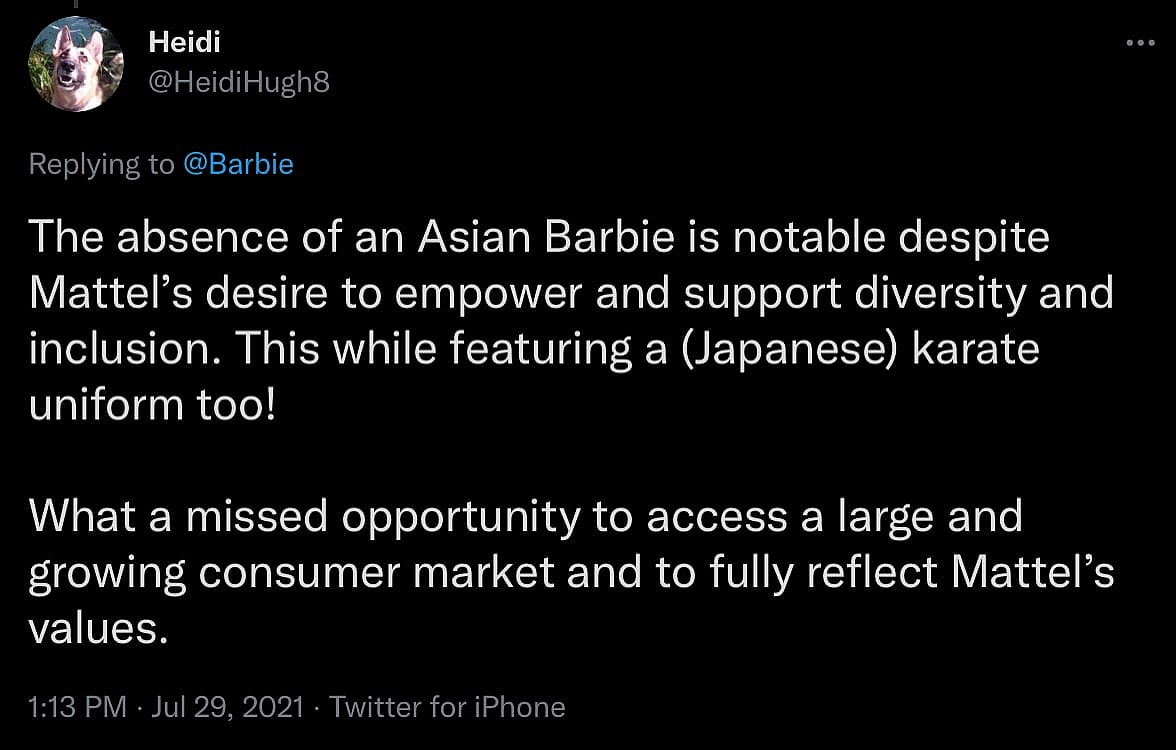The height and width of the screenshot is (750, 1176).
Task: Click the 'Replying to' label
Action: (x=101, y=164)
